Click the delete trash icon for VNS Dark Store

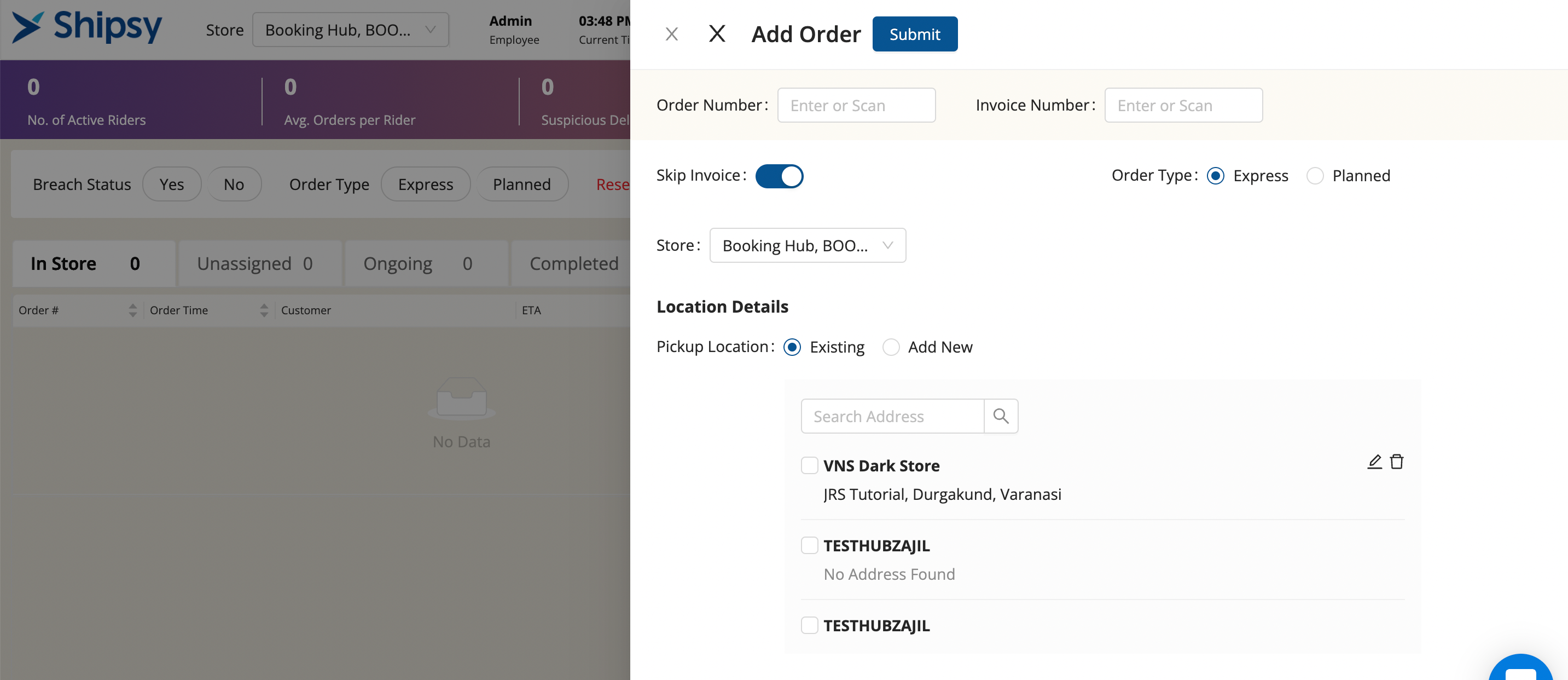coord(1396,462)
